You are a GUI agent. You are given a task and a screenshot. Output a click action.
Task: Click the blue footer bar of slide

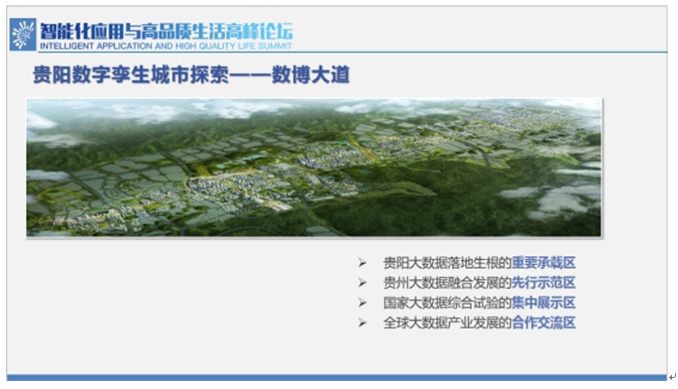tap(337, 378)
